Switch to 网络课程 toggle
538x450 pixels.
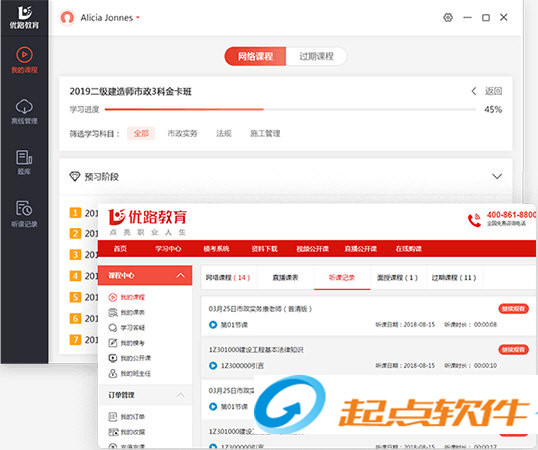click(255, 56)
